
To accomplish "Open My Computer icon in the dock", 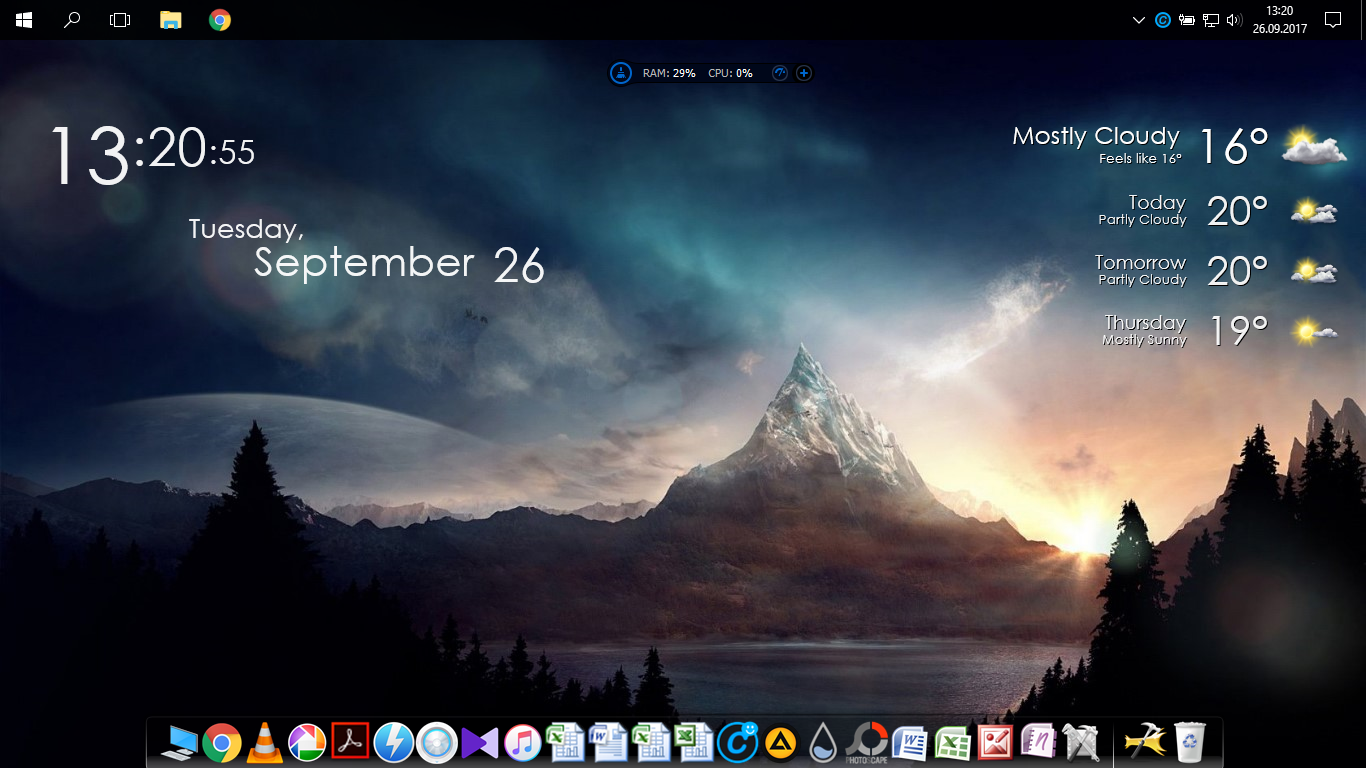I will click(x=179, y=743).
